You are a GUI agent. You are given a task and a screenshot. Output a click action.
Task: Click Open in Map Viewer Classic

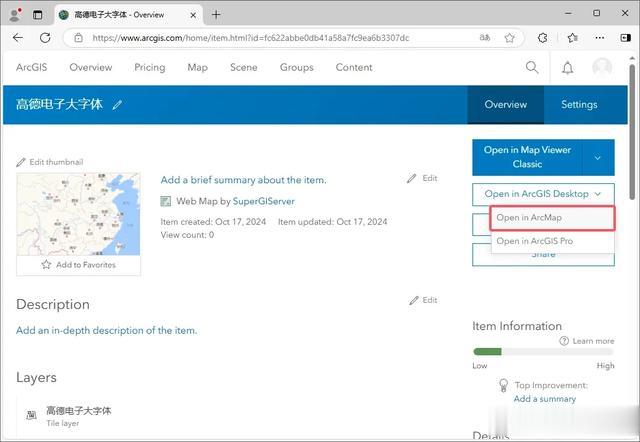pos(527,157)
